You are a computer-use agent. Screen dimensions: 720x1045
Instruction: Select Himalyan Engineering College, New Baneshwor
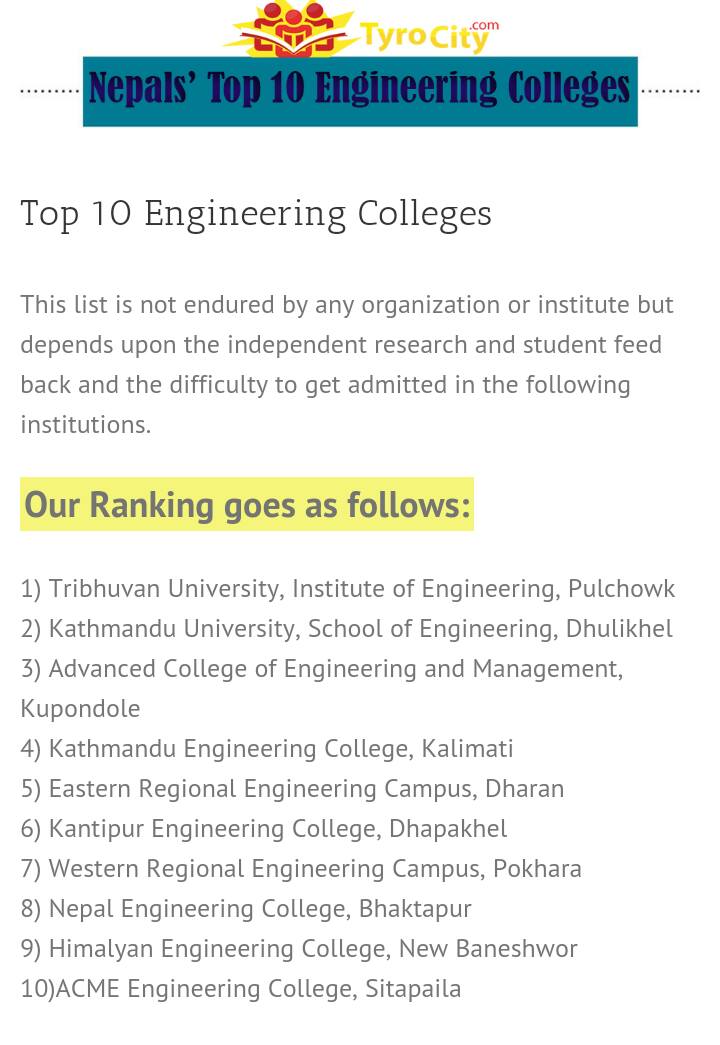[x=299, y=948]
